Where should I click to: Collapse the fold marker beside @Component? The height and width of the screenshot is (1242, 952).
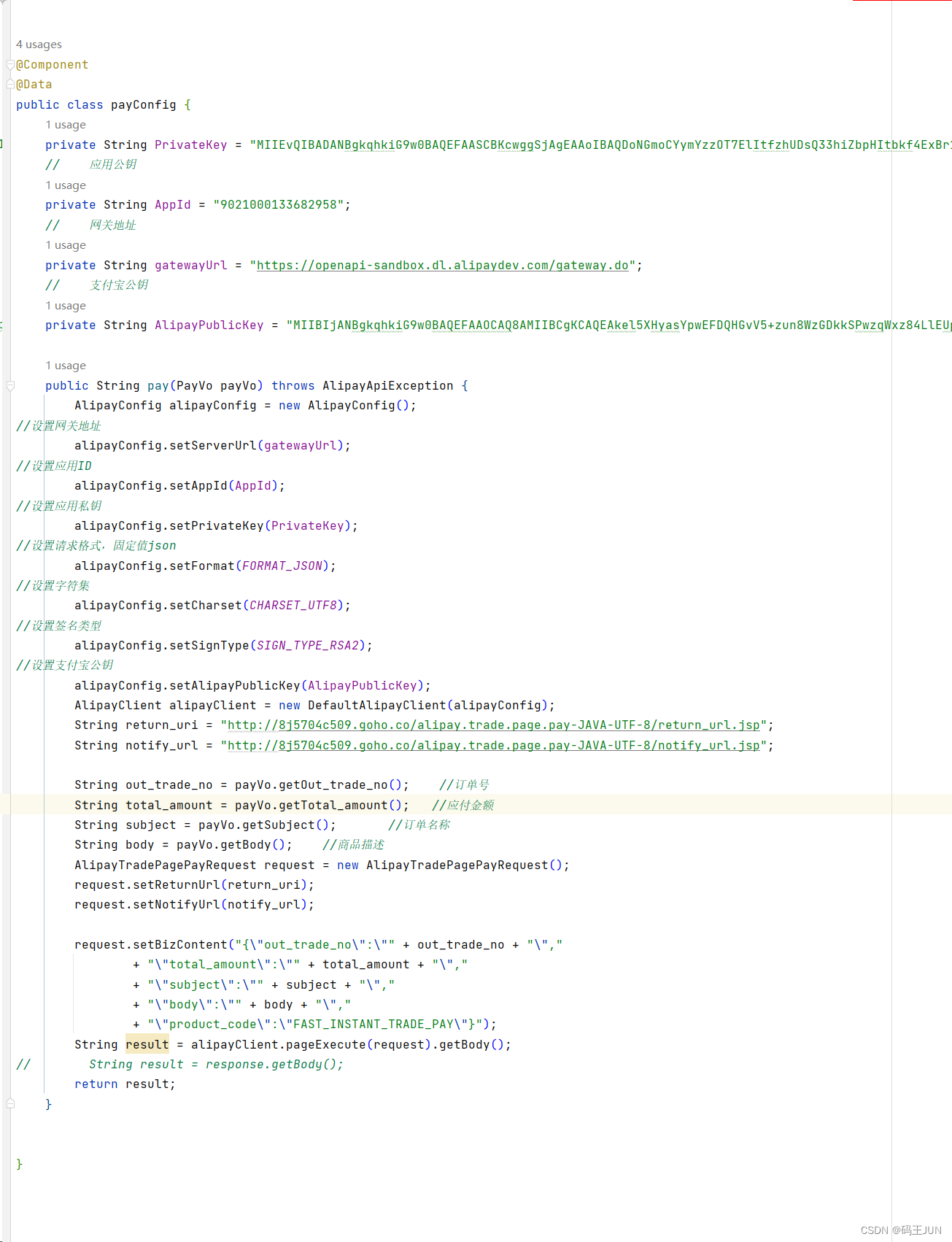tap(10, 65)
